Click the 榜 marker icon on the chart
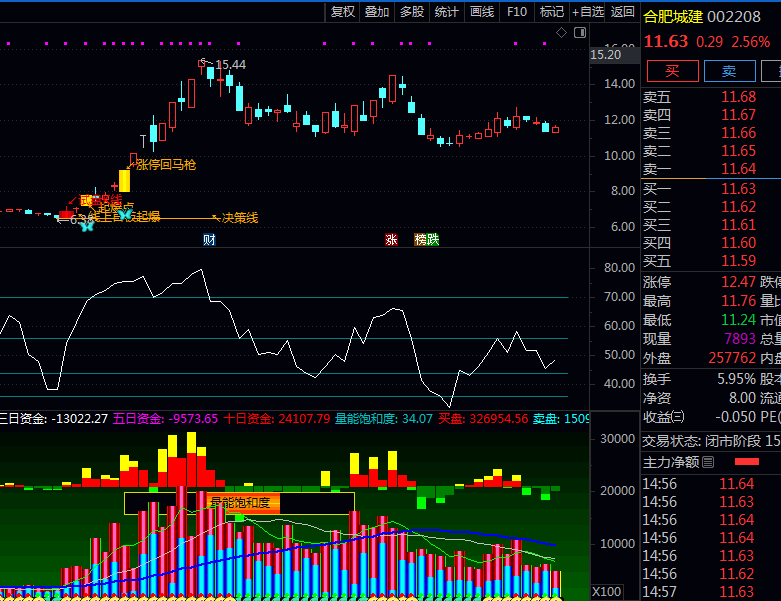The image size is (781, 601). [421, 240]
